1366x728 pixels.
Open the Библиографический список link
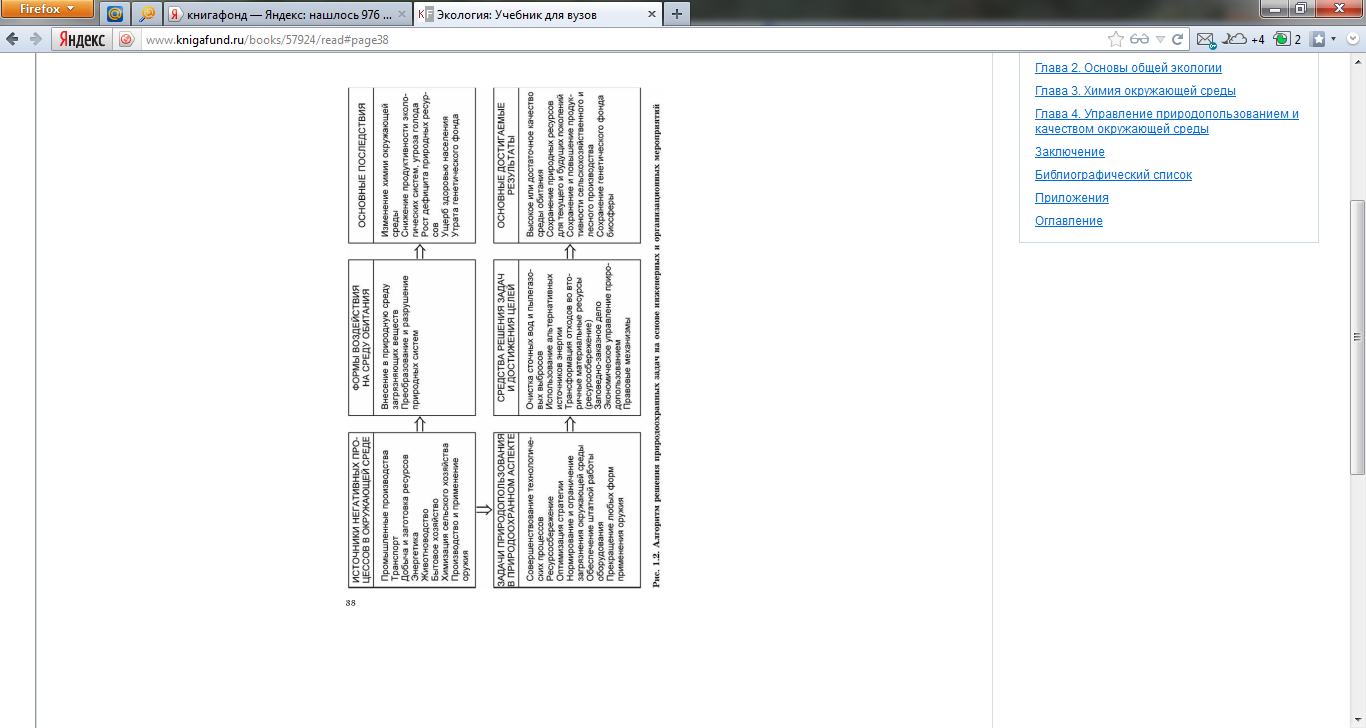click(x=1113, y=175)
